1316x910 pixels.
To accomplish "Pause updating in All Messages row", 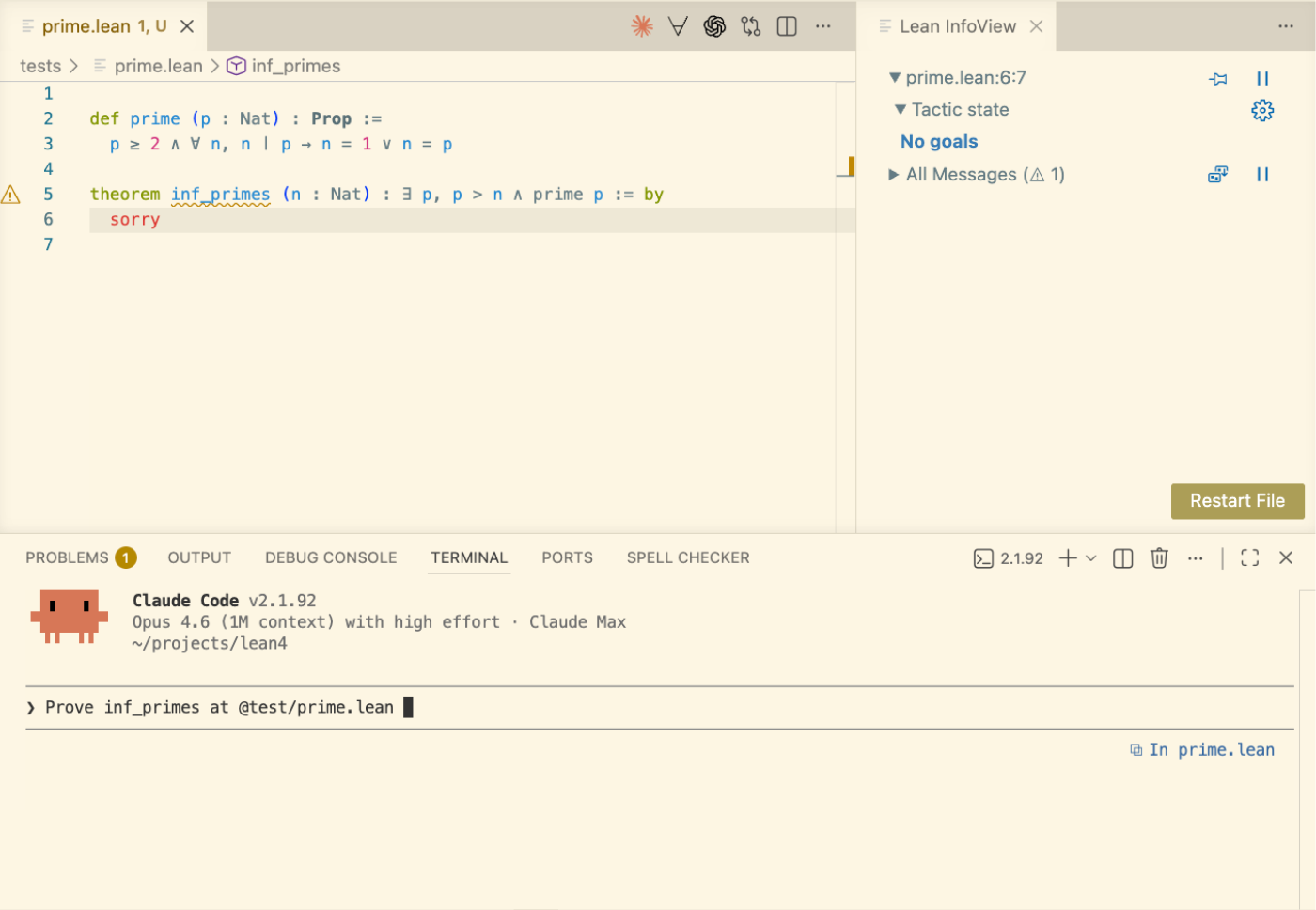I will (1262, 175).
